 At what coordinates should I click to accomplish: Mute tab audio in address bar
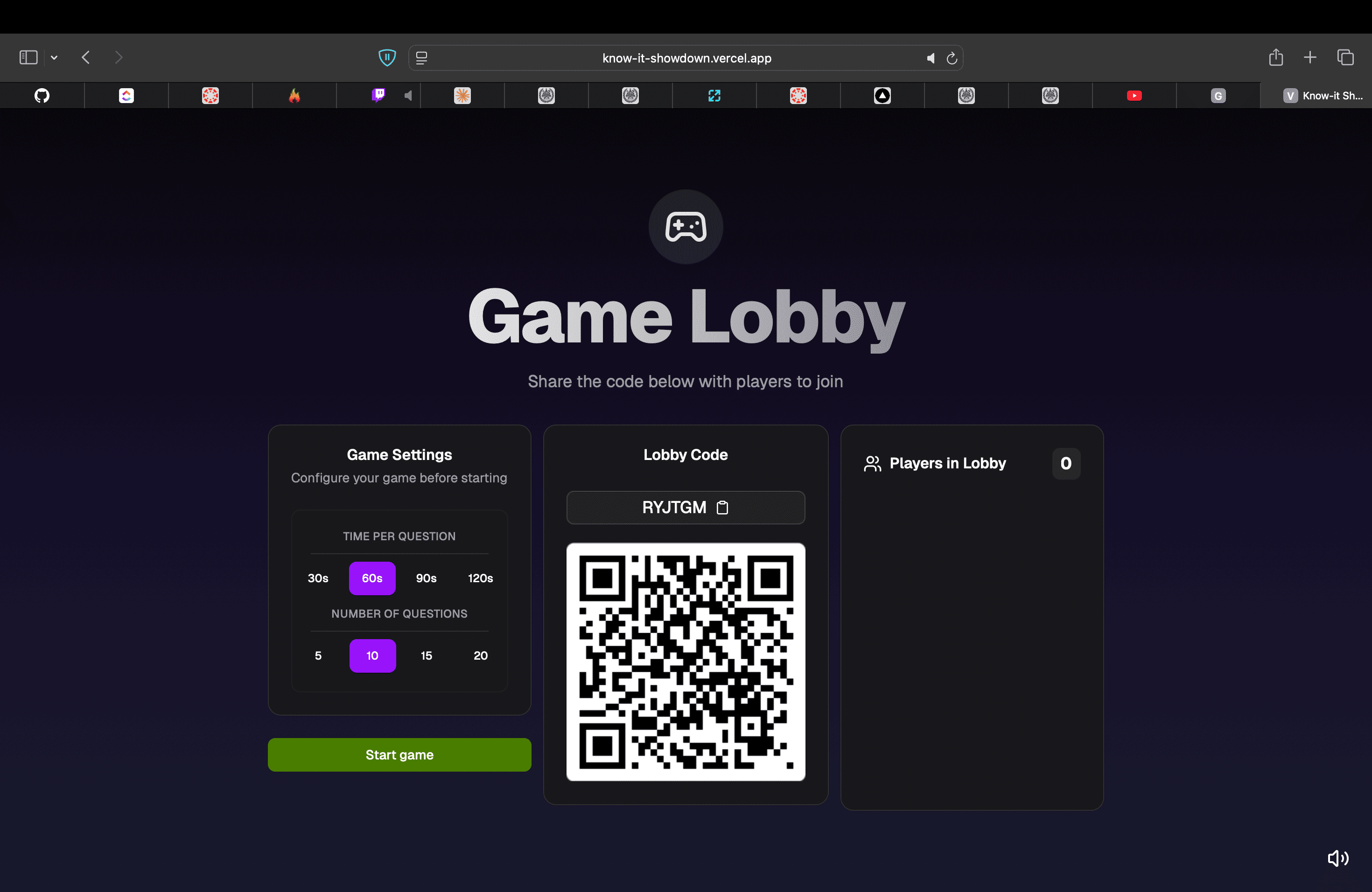coord(931,58)
